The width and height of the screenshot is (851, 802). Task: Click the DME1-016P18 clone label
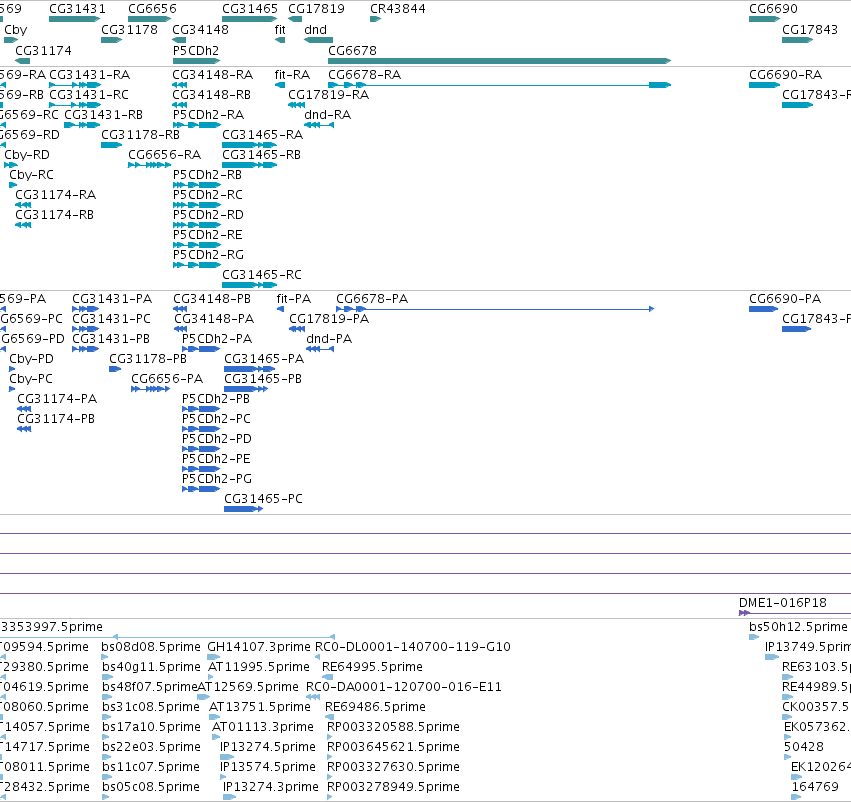click(x=783, y=602)
